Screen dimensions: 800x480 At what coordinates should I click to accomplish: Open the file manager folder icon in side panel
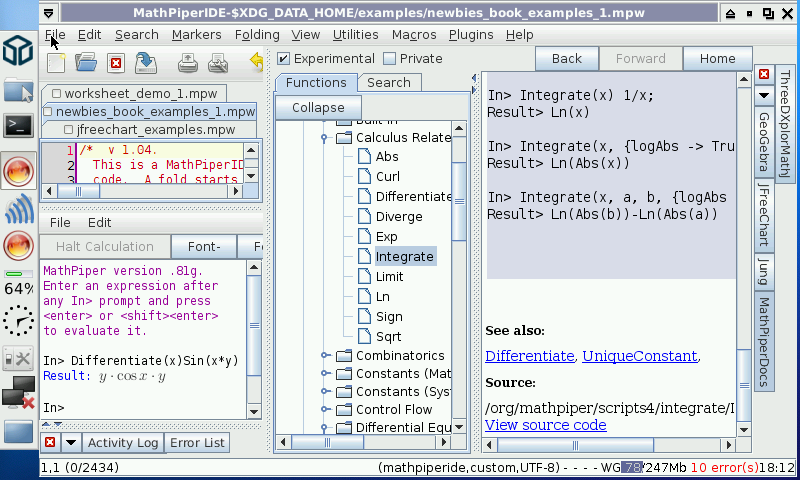point(18,91)
